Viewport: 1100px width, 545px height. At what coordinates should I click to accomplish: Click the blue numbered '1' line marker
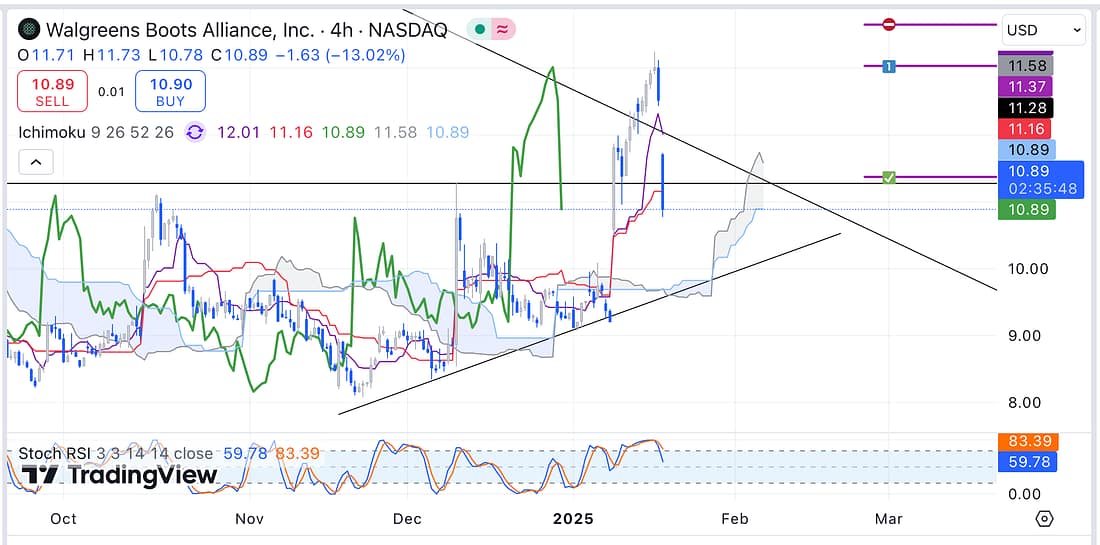[888, 66]
